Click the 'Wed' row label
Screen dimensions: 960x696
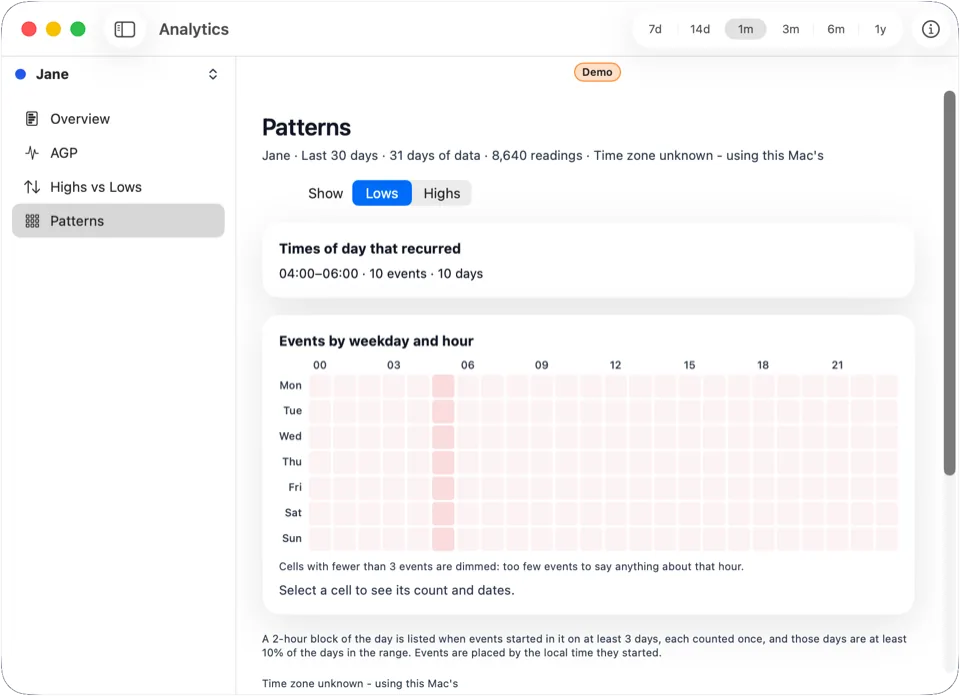pos(290,436)
